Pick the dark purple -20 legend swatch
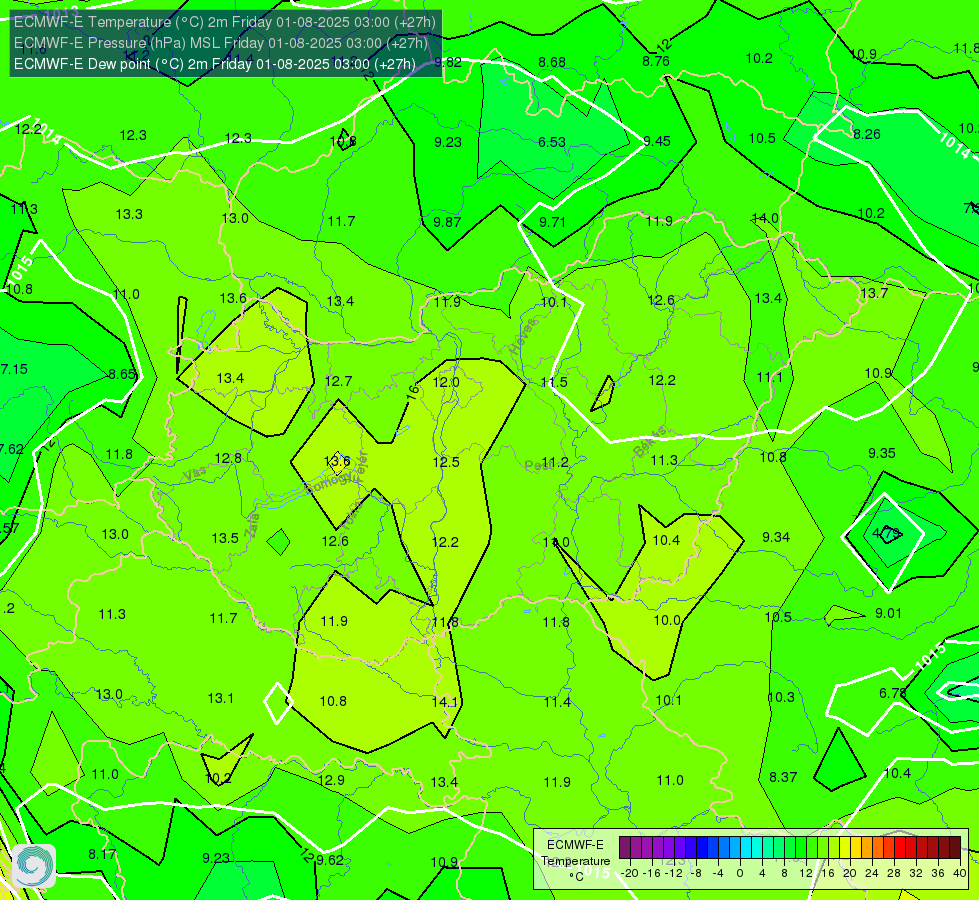Screen dimensions: 979x900 625,848
